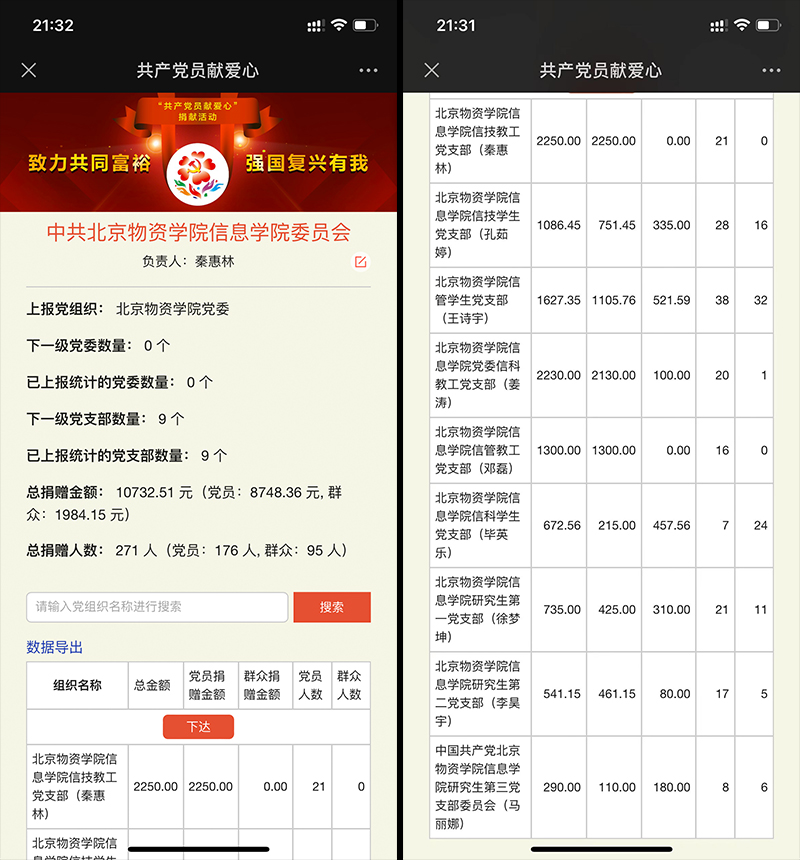Image resolution: width=800 pixels, height=860 pixels.
Task: Select the 研究生第一党支部 (徐梦坤) row
Action: (478, 609)
